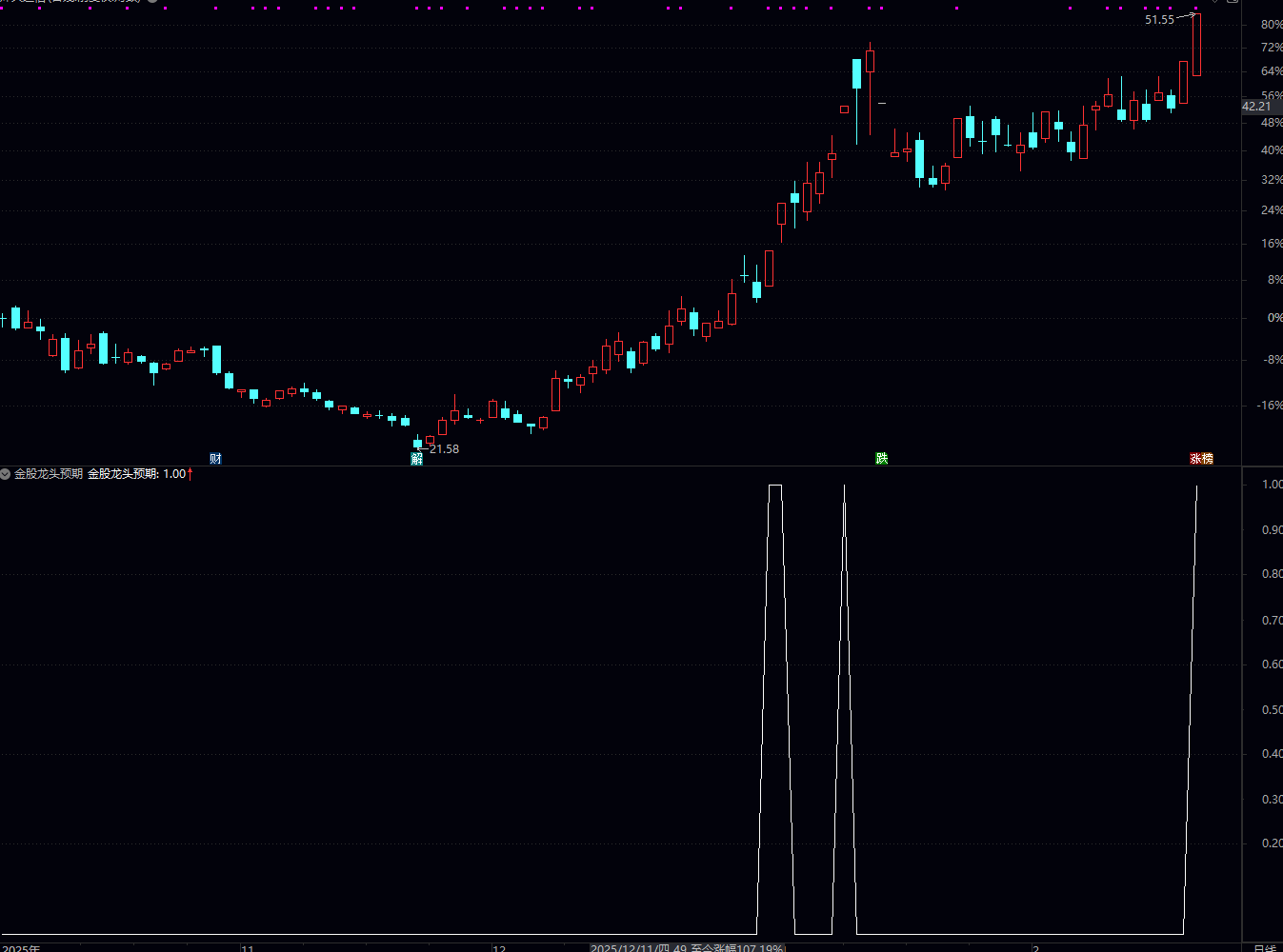1283x952 pixels.
Task: Click the month 12 time axis label
Action: 499,948
